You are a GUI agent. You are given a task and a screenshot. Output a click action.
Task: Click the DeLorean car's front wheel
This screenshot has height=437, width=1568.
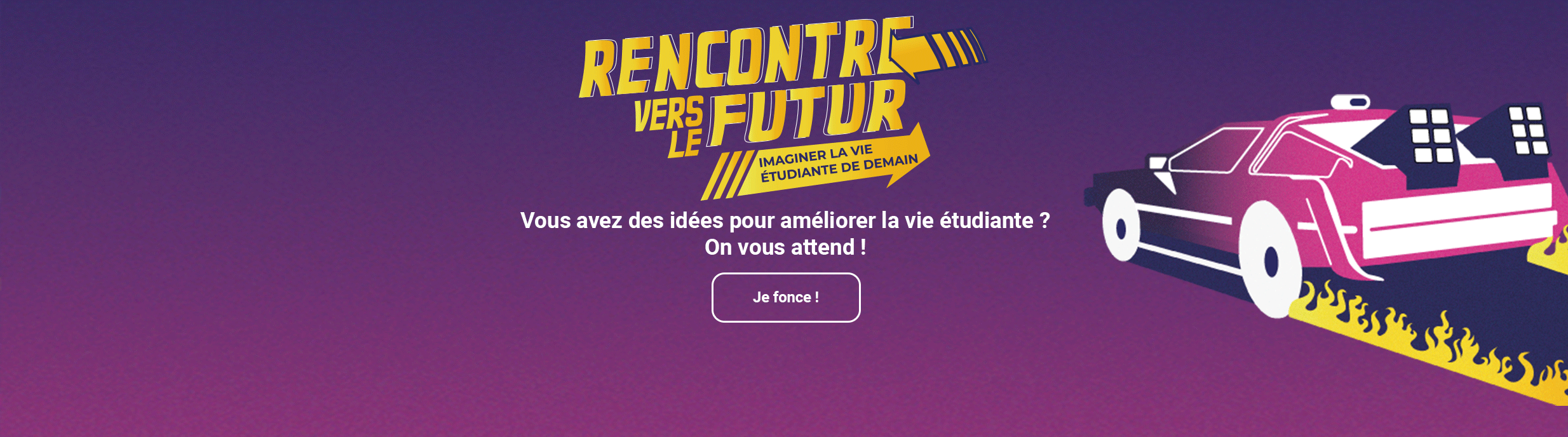pos(1121,225)
